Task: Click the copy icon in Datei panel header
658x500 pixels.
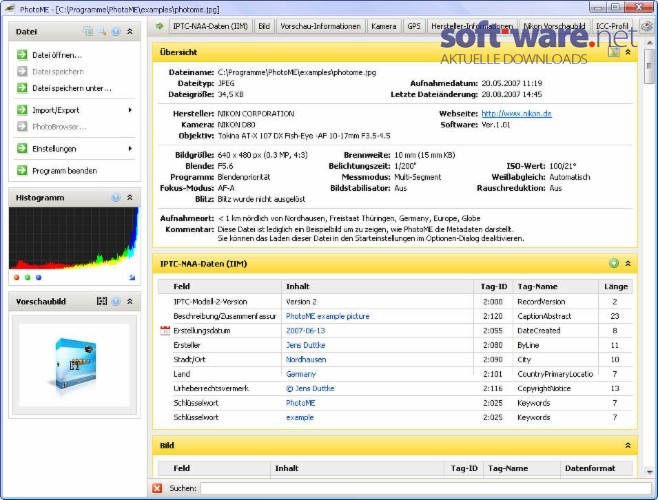Action: tap(88, 31)
